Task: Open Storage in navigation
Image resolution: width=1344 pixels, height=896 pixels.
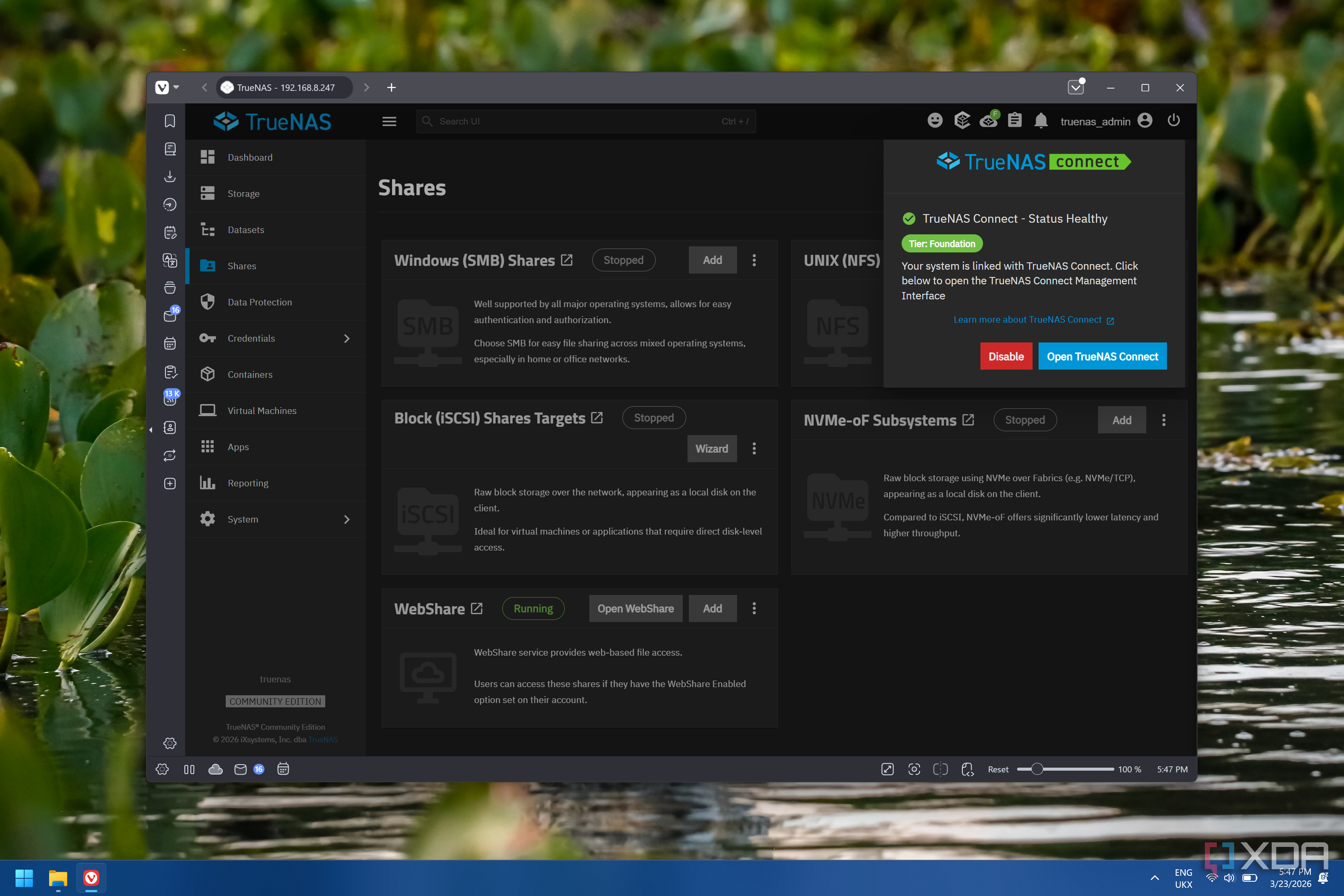Action: [275, 194]
